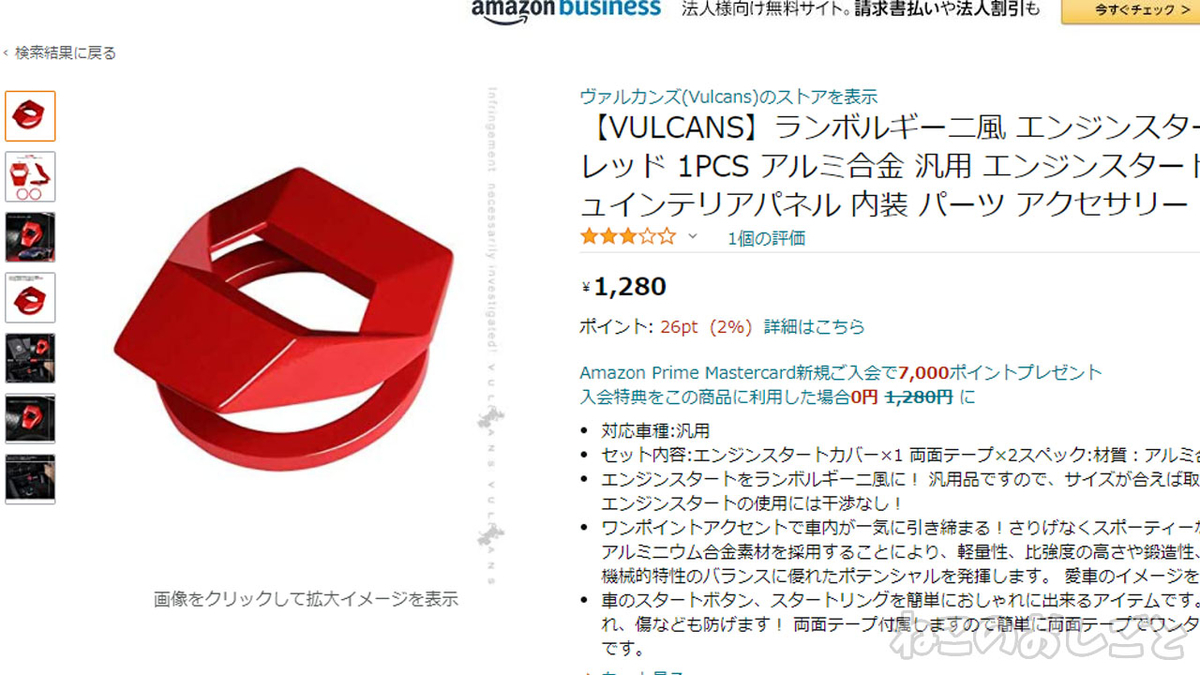Viewport: 1200px width, 675px height.
Task: Select the seventh thumbnail at the bottom
Action: (30, 479)
